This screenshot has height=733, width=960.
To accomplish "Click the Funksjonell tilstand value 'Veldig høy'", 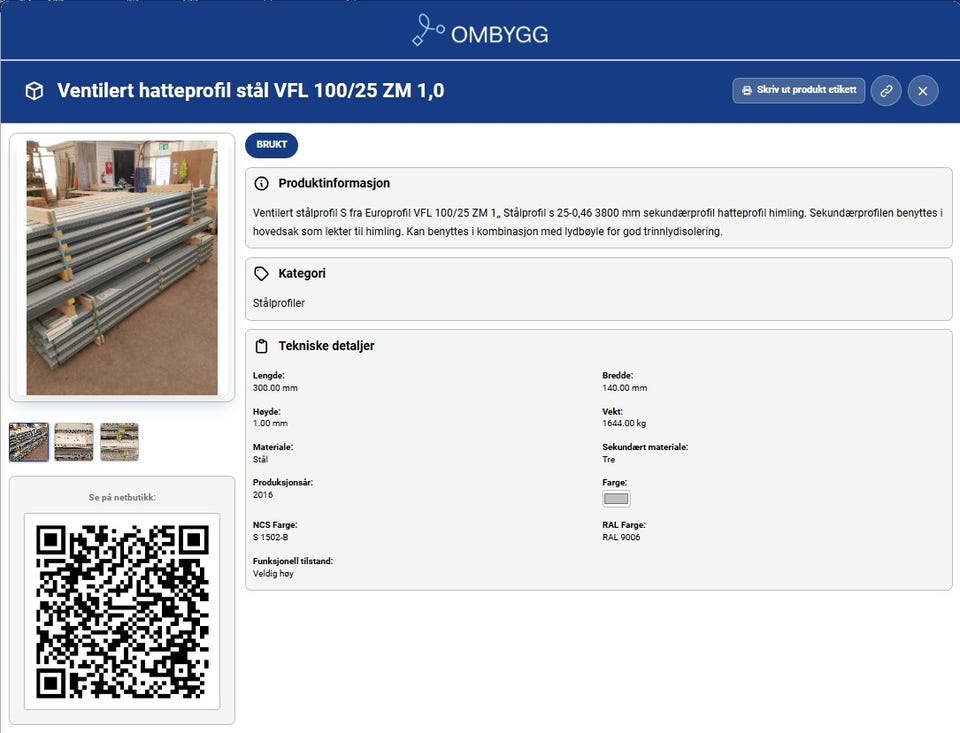I will (273, 573).
